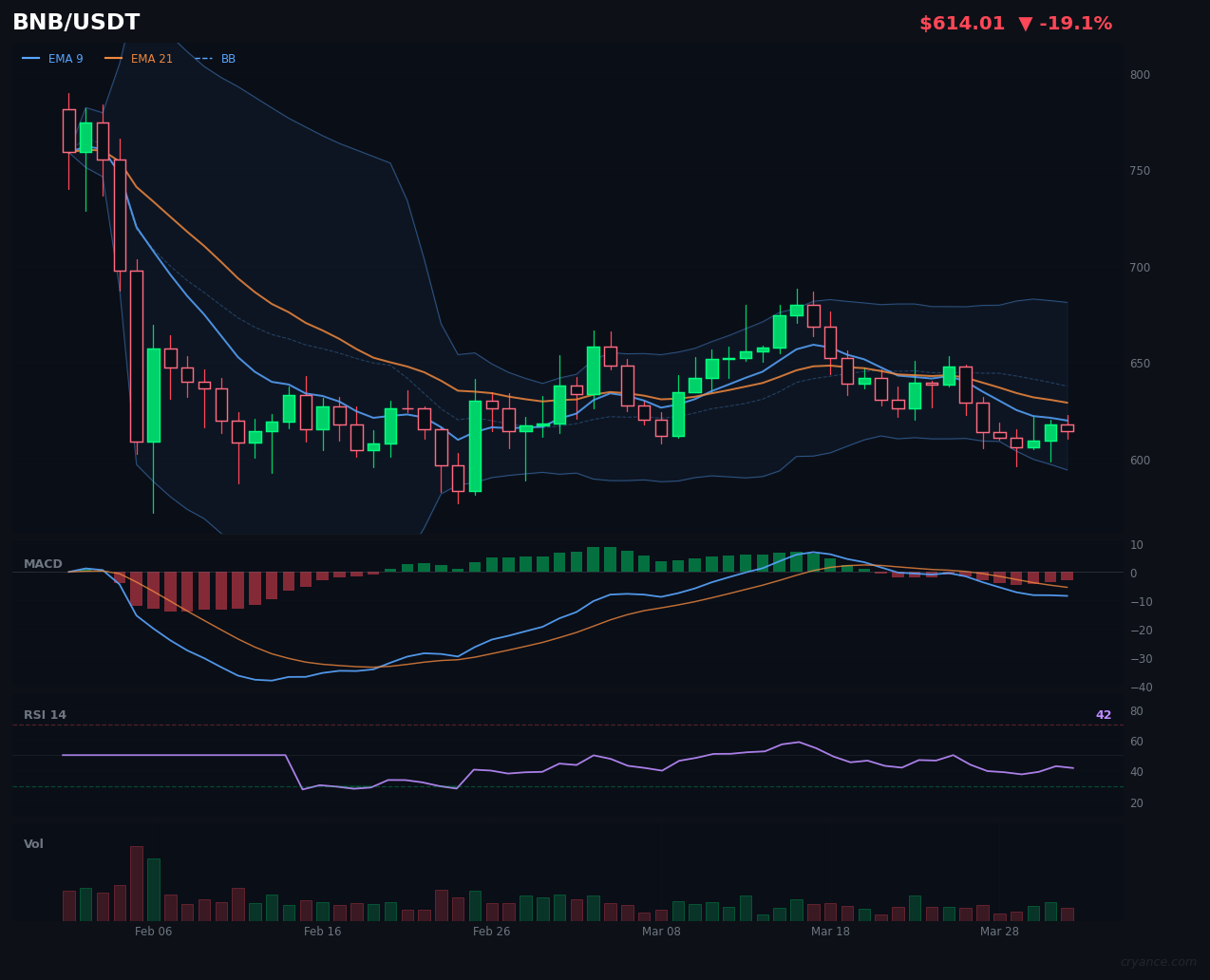Viewport: 1210px width, 980px height.
Task: Click the blue EMA 9 line sample icon
Action: click(30, 58)
